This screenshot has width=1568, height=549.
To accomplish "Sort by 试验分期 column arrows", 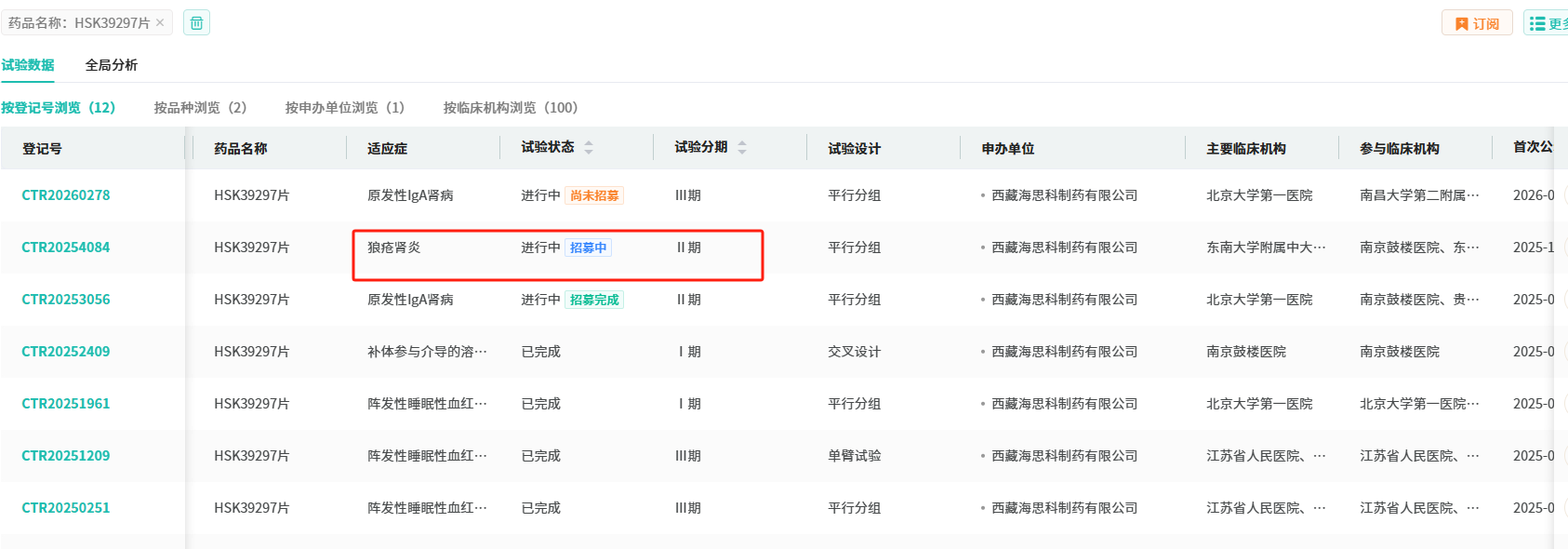I will coord(742,148).
